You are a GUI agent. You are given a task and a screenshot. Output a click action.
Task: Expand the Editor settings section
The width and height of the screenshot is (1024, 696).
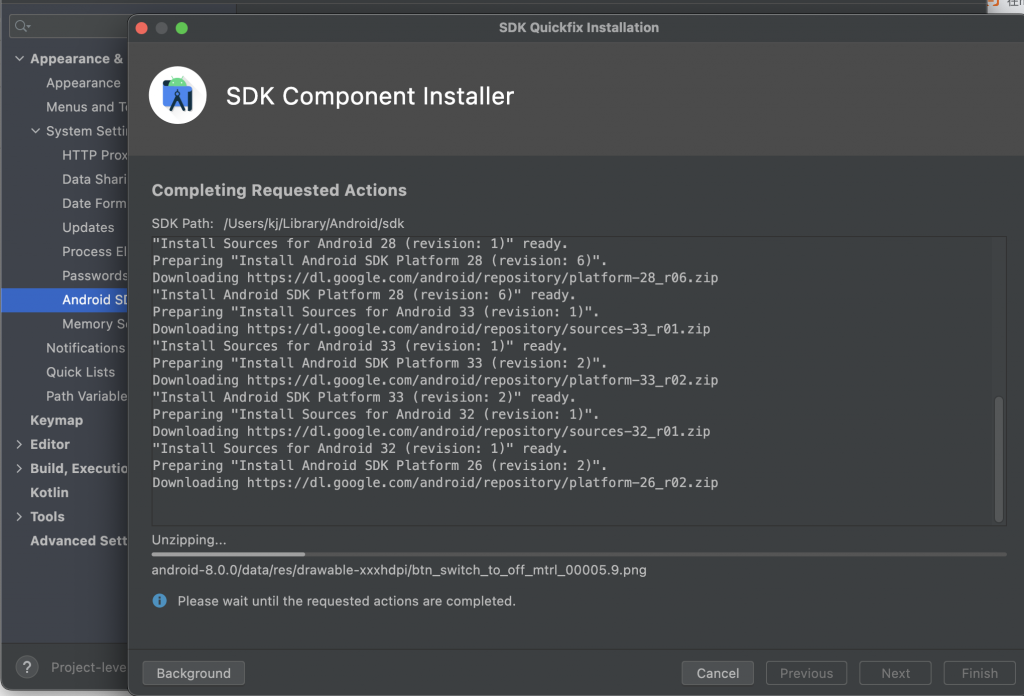click(x=19, y=444)
